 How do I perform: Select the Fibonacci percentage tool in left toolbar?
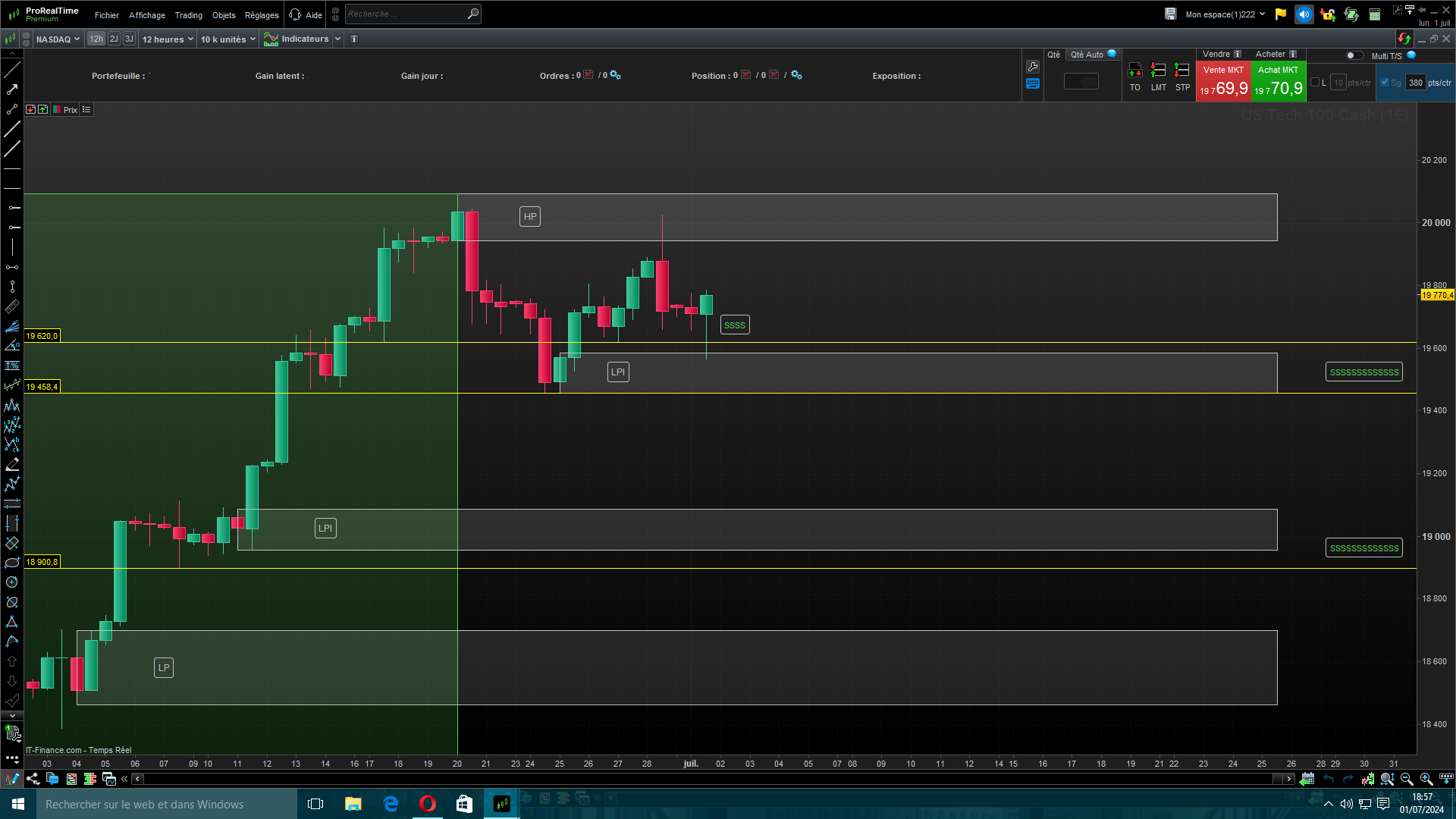click(x=12, y=366)
